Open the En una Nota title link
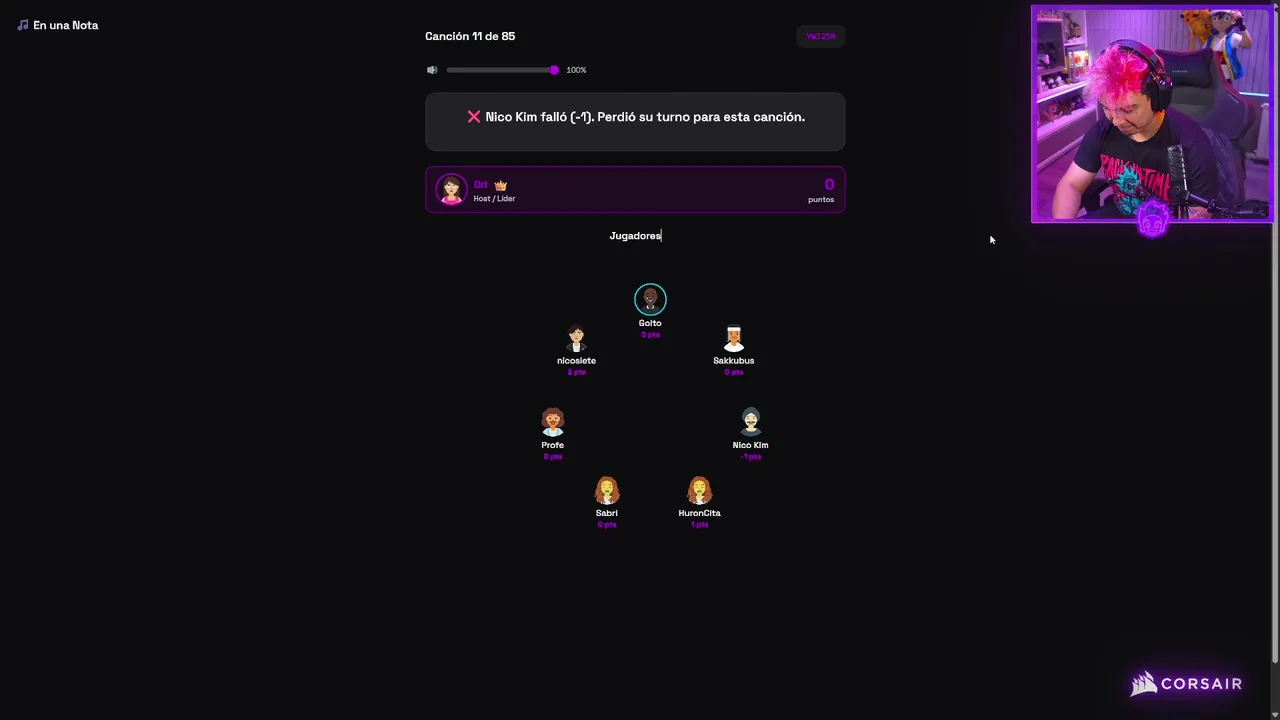The height and width of the screenshot is (720, 1280). click(66, 25)
